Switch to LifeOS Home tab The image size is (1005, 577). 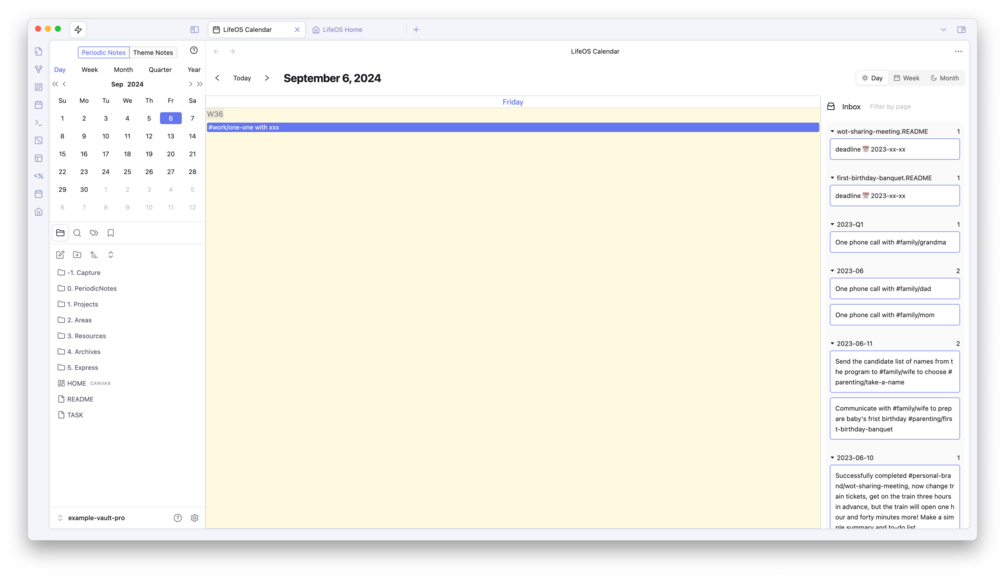tap(342, 29)
